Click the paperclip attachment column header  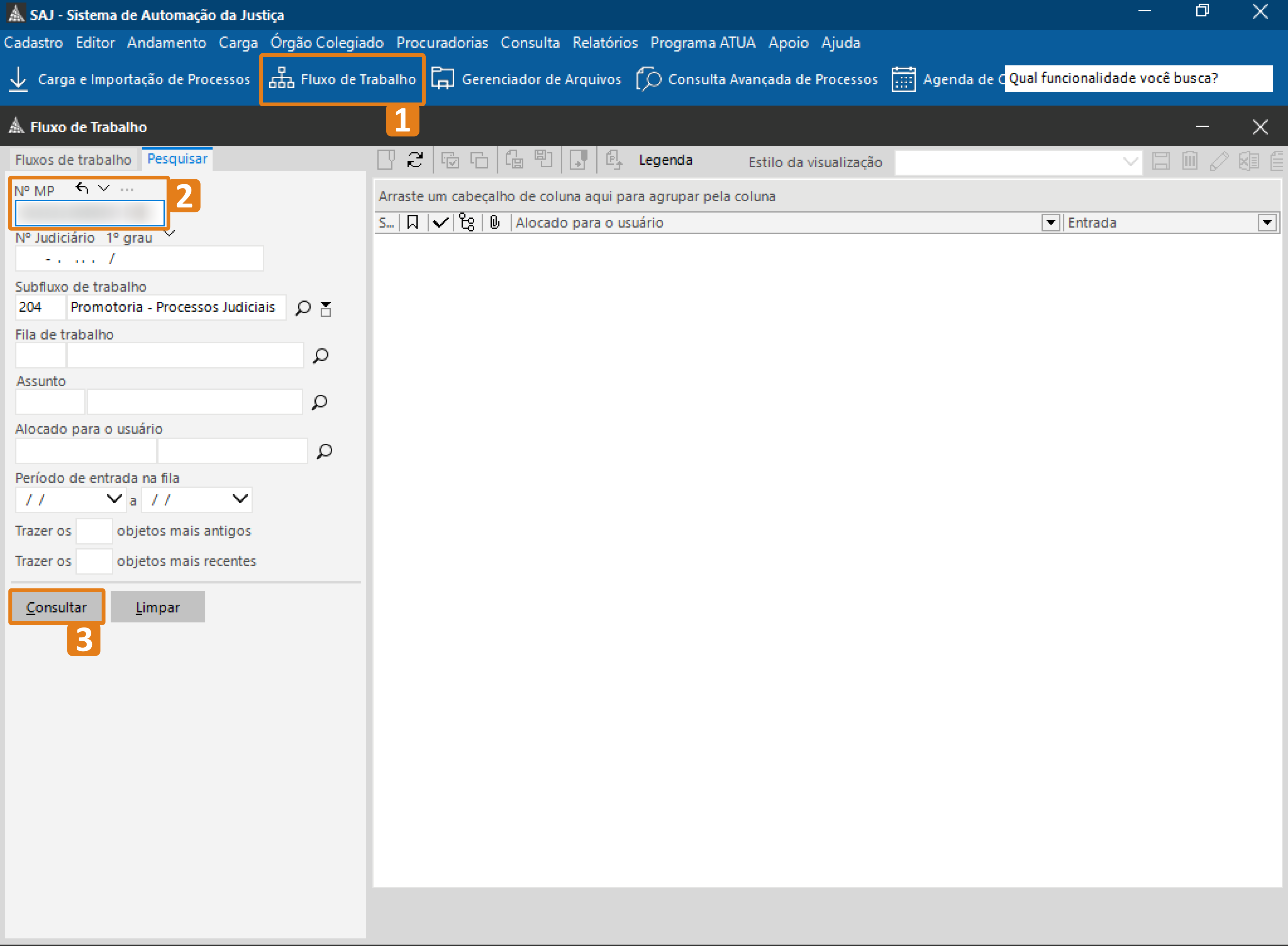tap(495, 223)
